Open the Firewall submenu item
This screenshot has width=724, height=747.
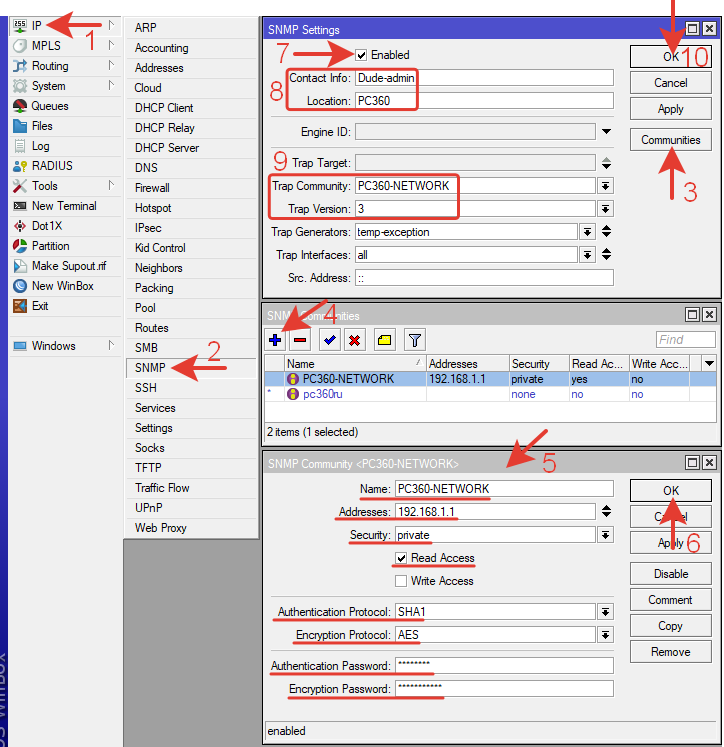click(x=191, y=188)
